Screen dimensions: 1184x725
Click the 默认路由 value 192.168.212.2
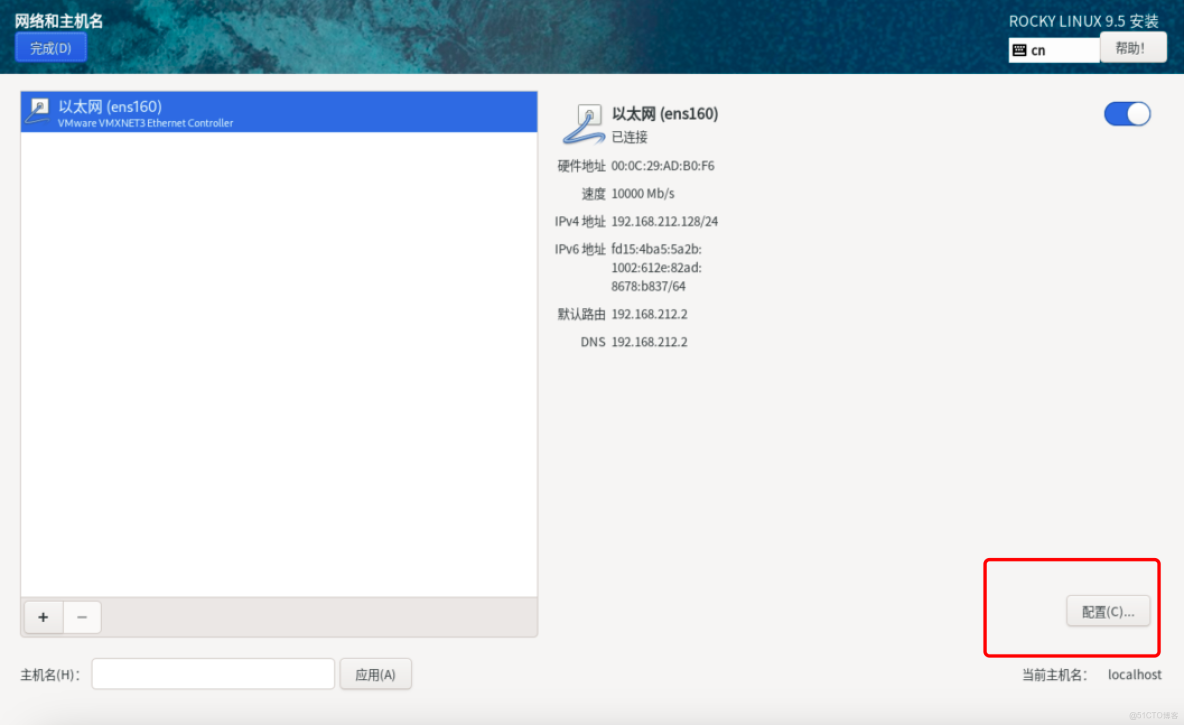click(649, 314)
